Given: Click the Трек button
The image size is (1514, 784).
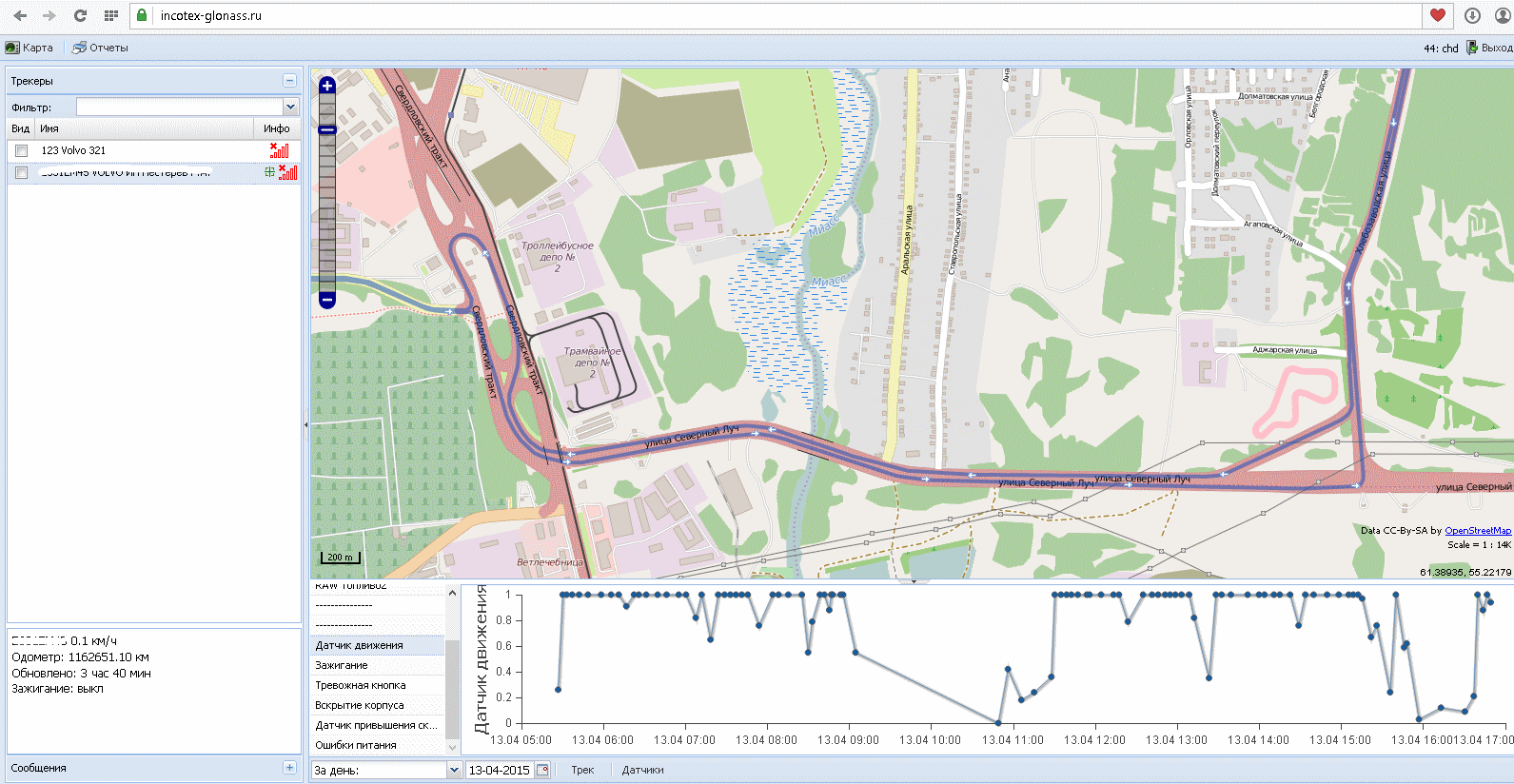Looking at the screenshot, I should (582, 770).
